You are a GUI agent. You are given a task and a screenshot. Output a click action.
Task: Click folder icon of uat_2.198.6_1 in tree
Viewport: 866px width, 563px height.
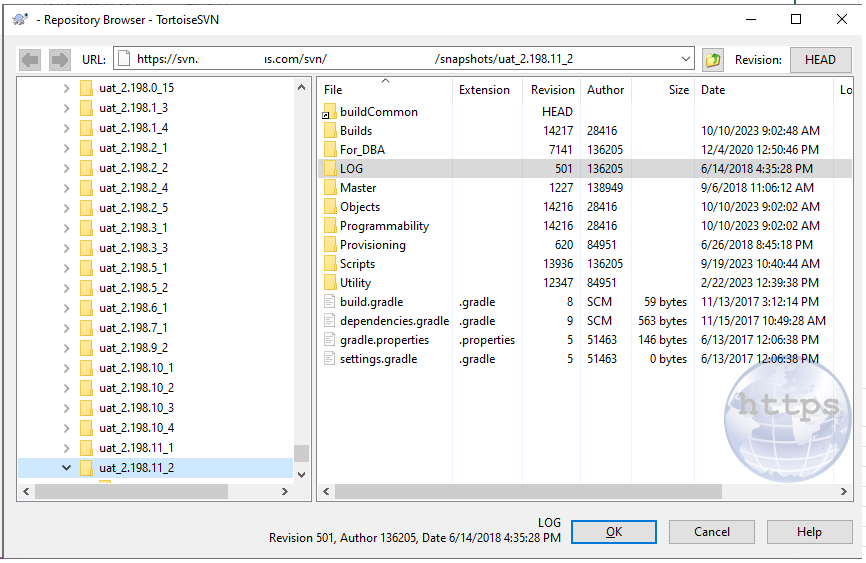point(86,308)
